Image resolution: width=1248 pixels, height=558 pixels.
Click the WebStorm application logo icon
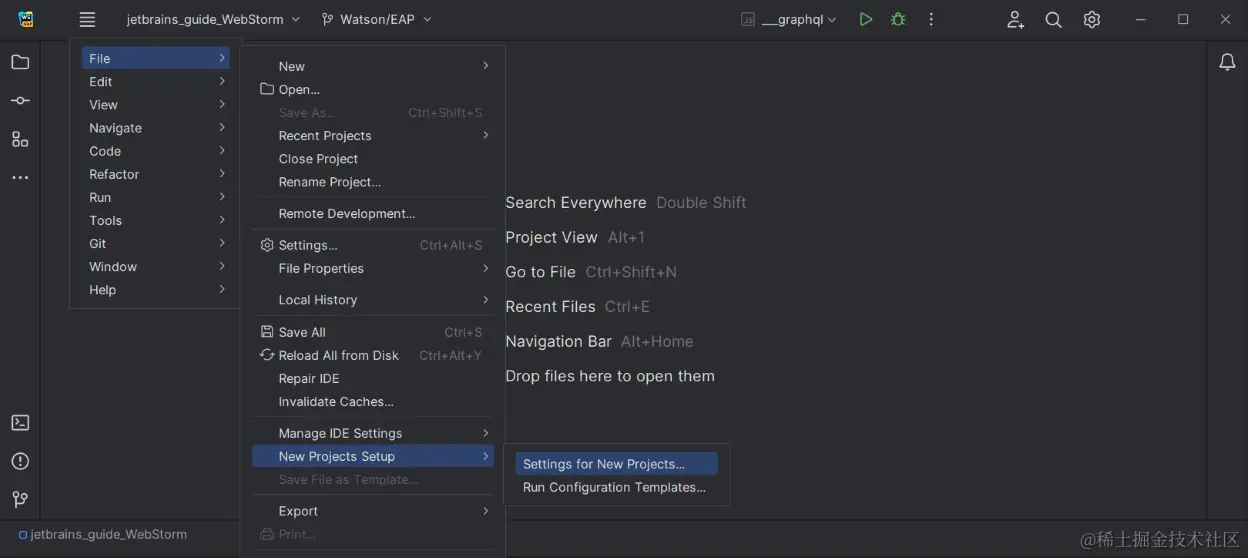tap(26, 19)
